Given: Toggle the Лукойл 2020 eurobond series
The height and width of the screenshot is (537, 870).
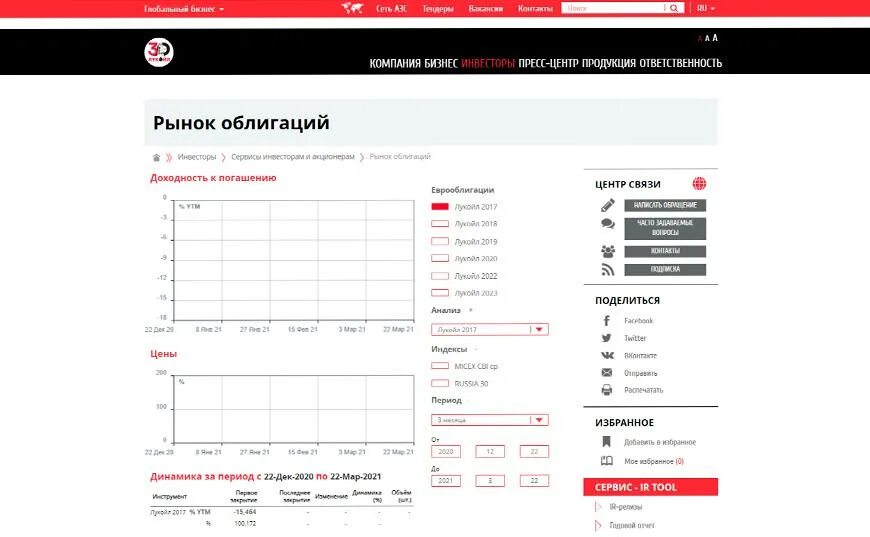Looking at the screenshot, I should click(x=440, y=259).
